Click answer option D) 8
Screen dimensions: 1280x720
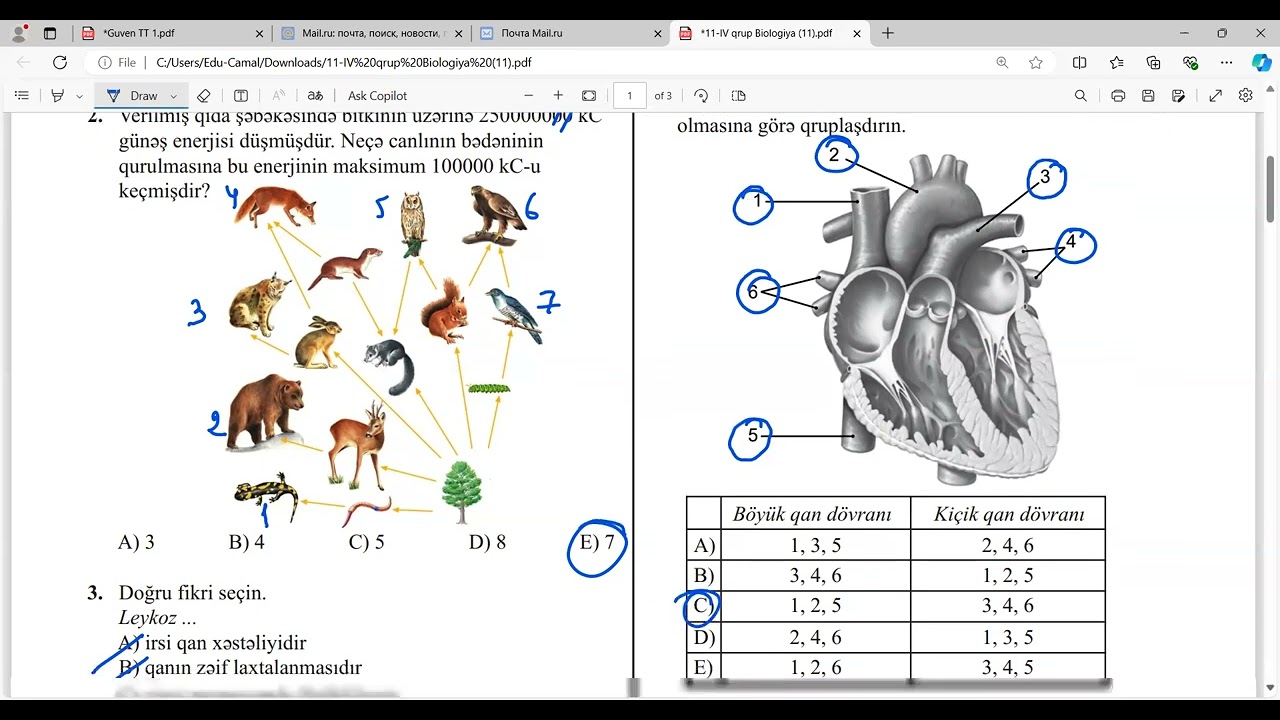click(x=487, y=543)
